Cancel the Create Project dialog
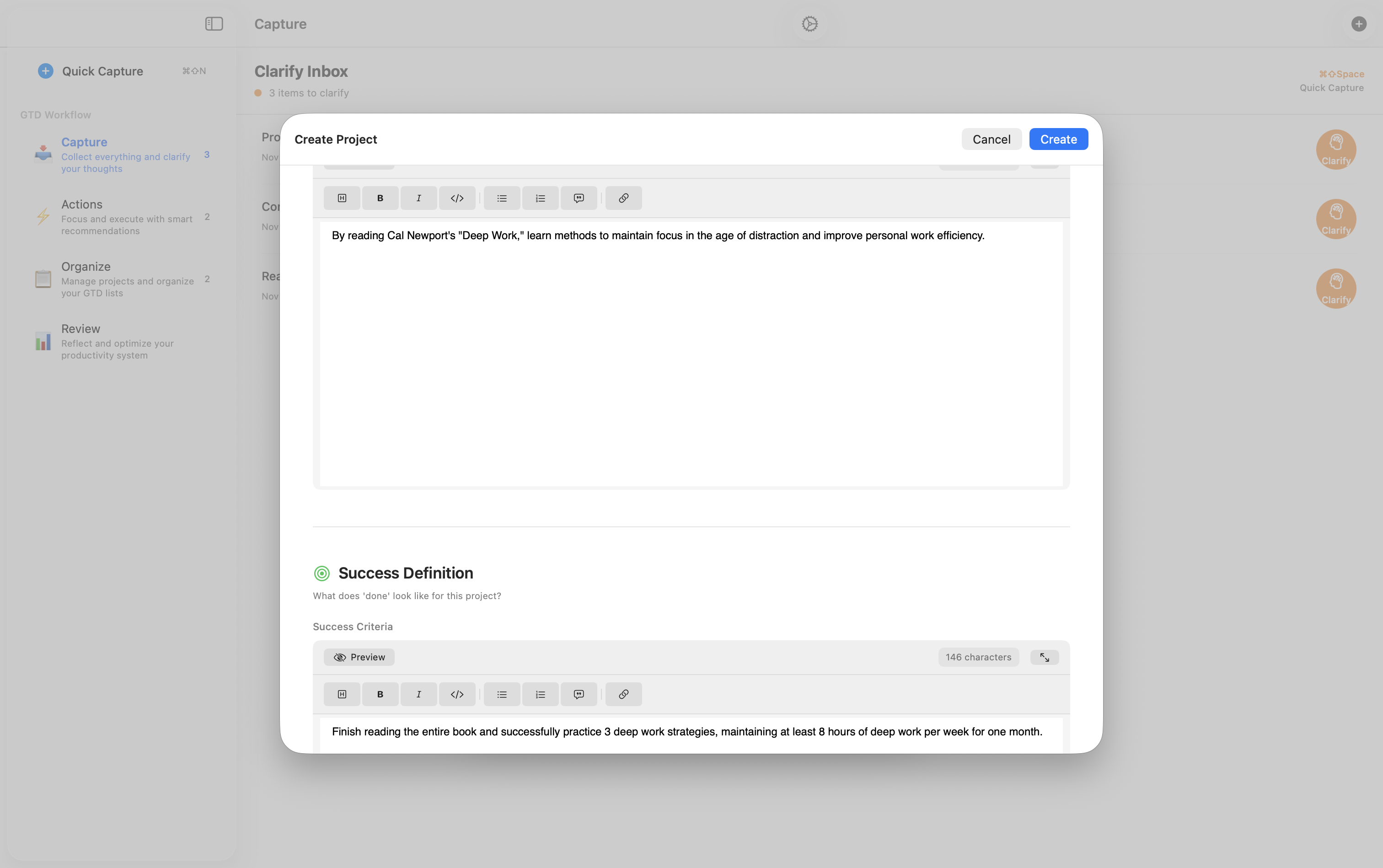Screen dimensions: 1383x868 tap(991, 139)
